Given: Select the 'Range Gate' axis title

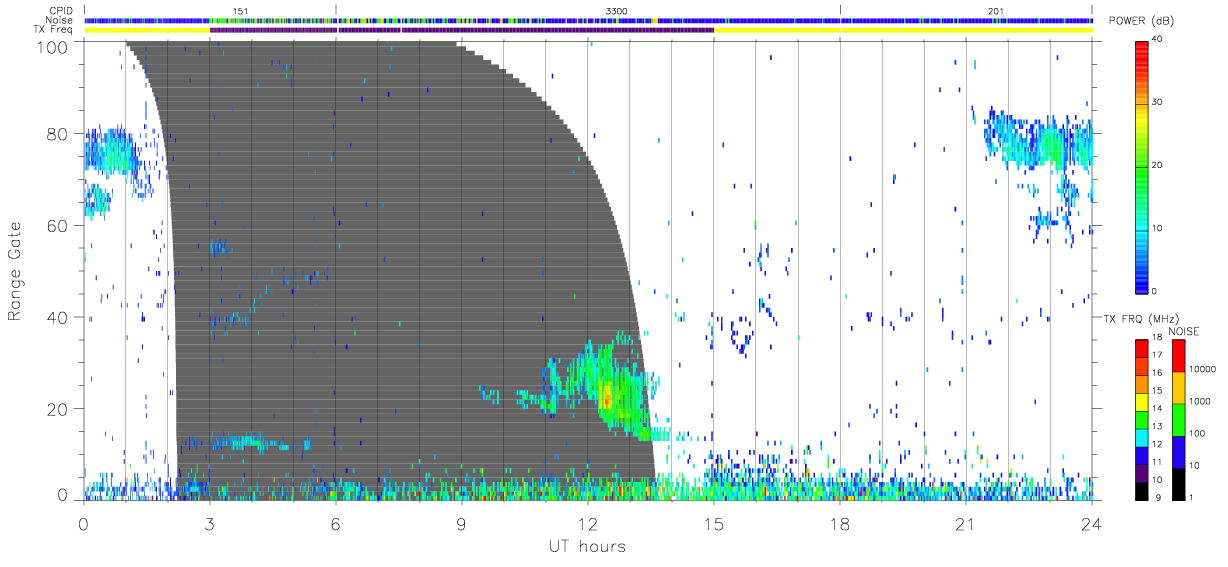Looking at the screenshot, I should pos(15,269).
